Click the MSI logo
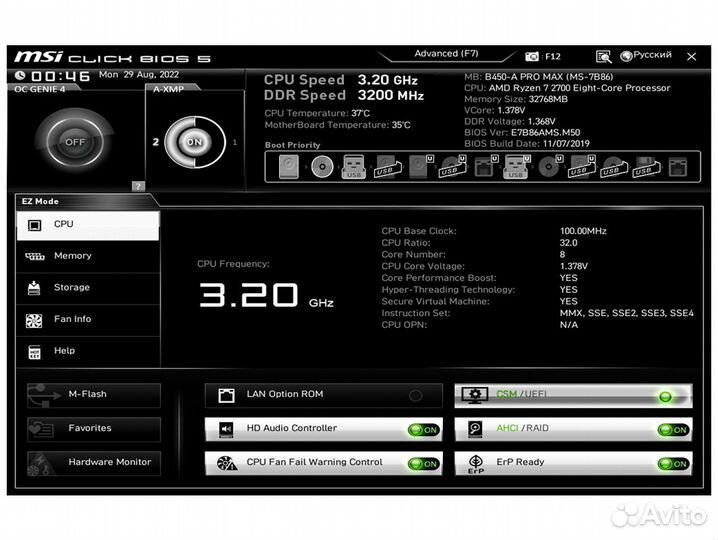Image resolution: width=718 pixels, height=540 pixels. click(38, 57)
